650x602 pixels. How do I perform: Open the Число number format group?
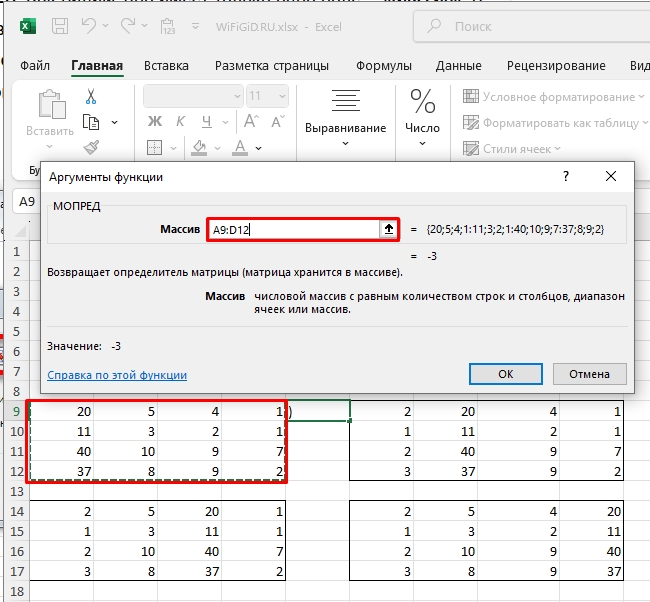[x=422, y=118]
